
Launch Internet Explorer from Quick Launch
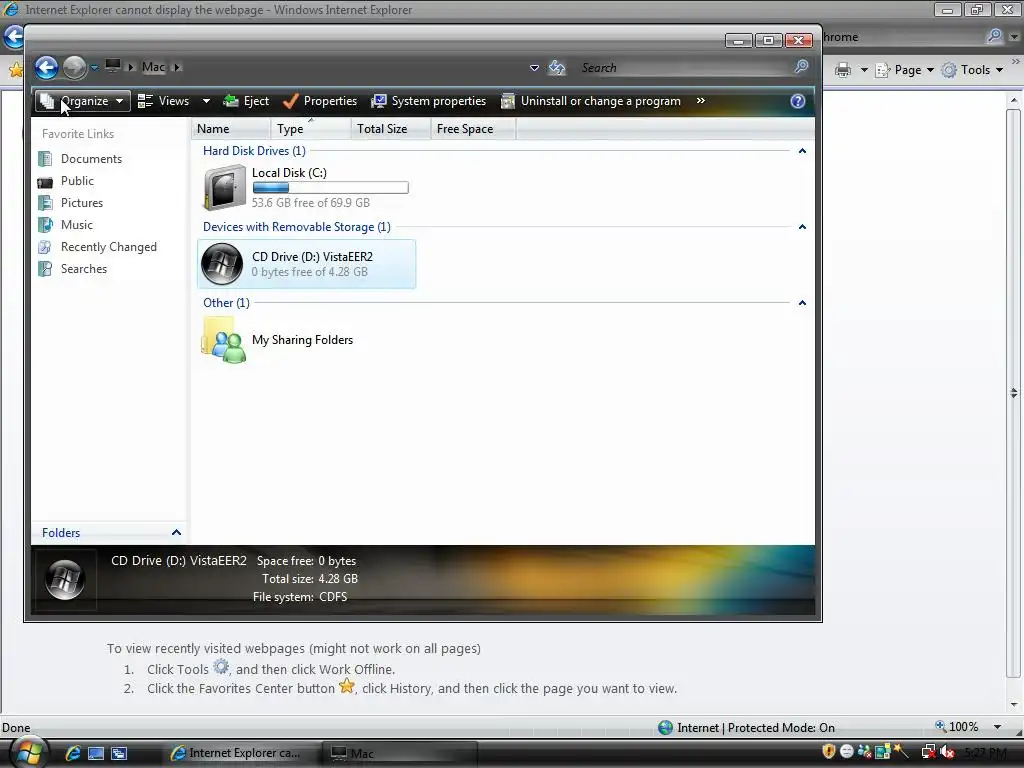(x=73, y=753)
